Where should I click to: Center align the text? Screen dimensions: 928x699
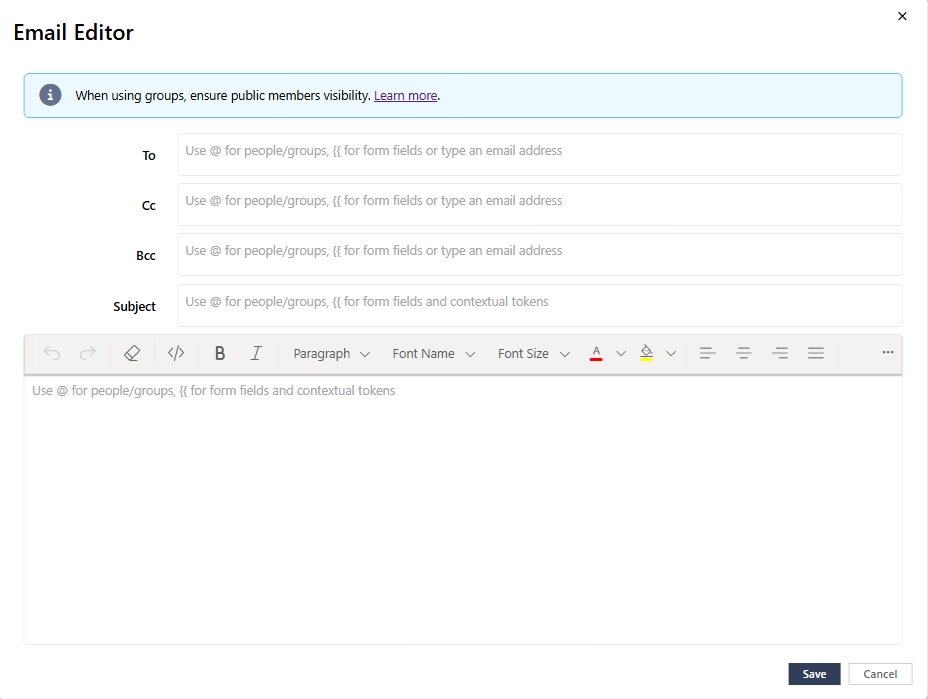744,353
